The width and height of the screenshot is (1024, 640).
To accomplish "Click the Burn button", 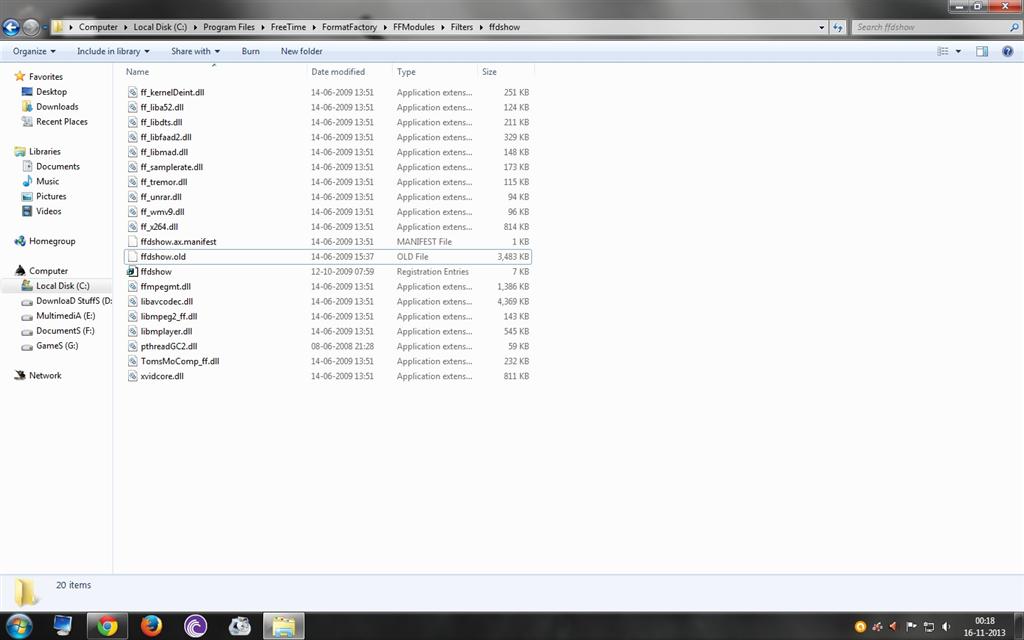I will pyautogui.click(x=250, y=51).
